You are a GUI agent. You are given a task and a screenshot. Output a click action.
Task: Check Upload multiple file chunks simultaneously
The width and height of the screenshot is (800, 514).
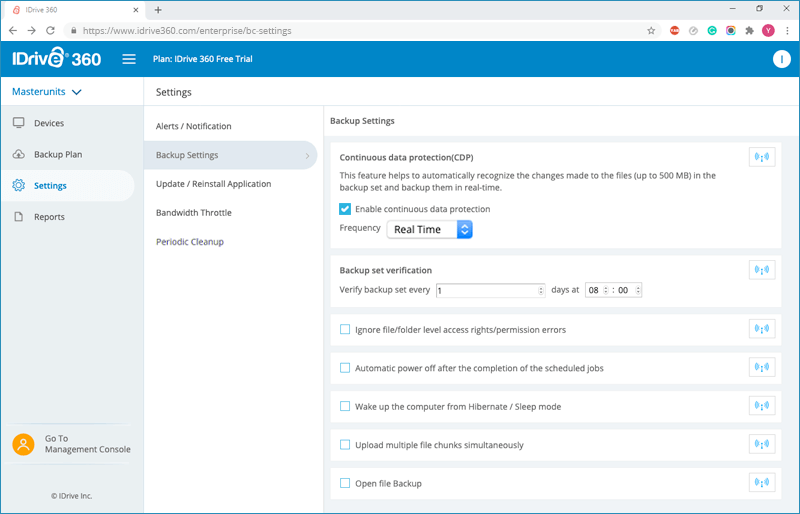tap(345, 445)
